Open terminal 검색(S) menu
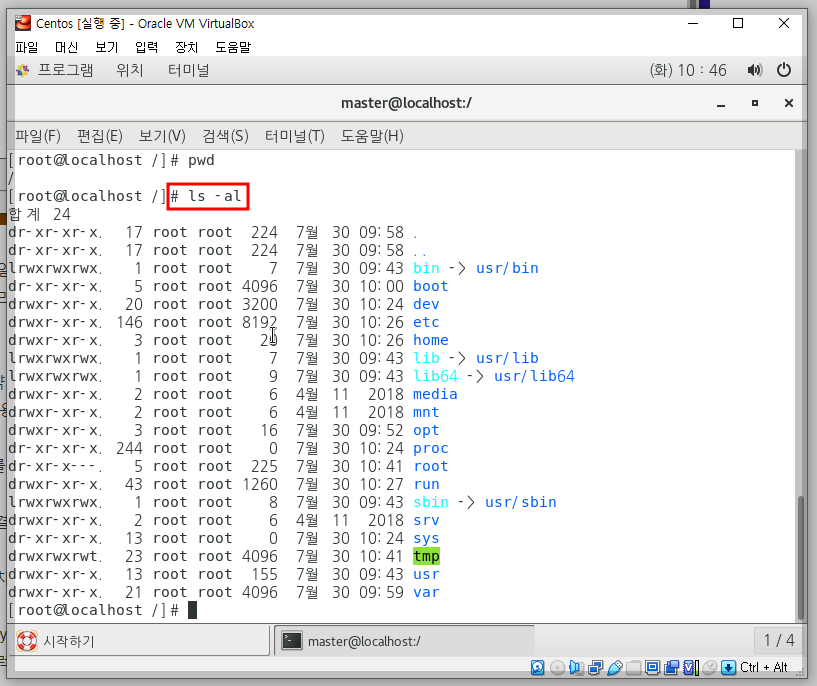Screen dimensions: 817x686 point(225,136)
